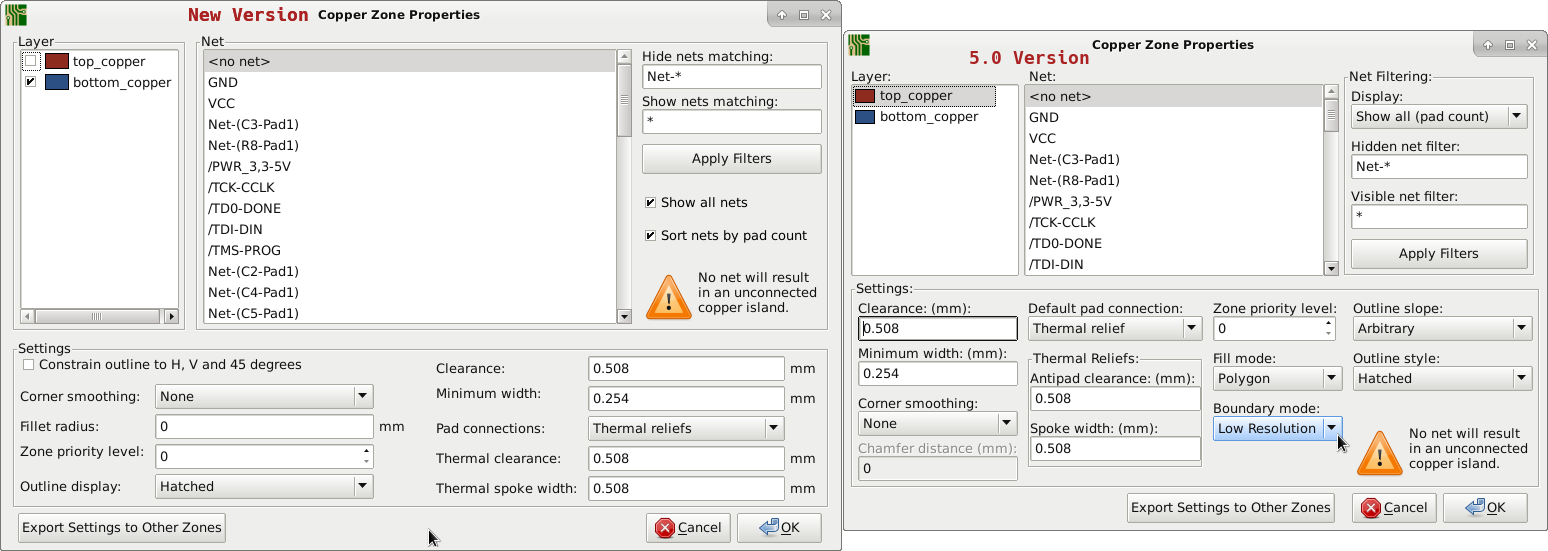1548x551 pixels.
Task: Click red Cancel icon in New Version dialog
Action: [x=665, y=528]
